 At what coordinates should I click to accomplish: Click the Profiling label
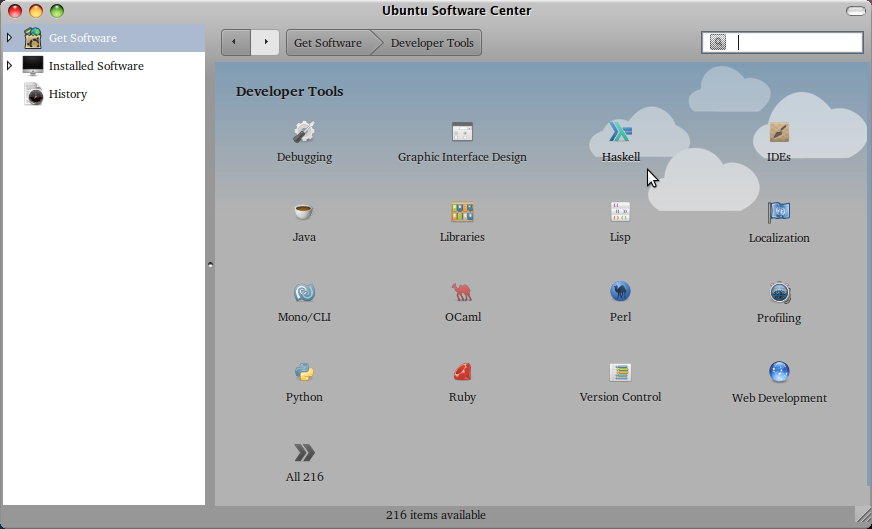click(779, 318)
